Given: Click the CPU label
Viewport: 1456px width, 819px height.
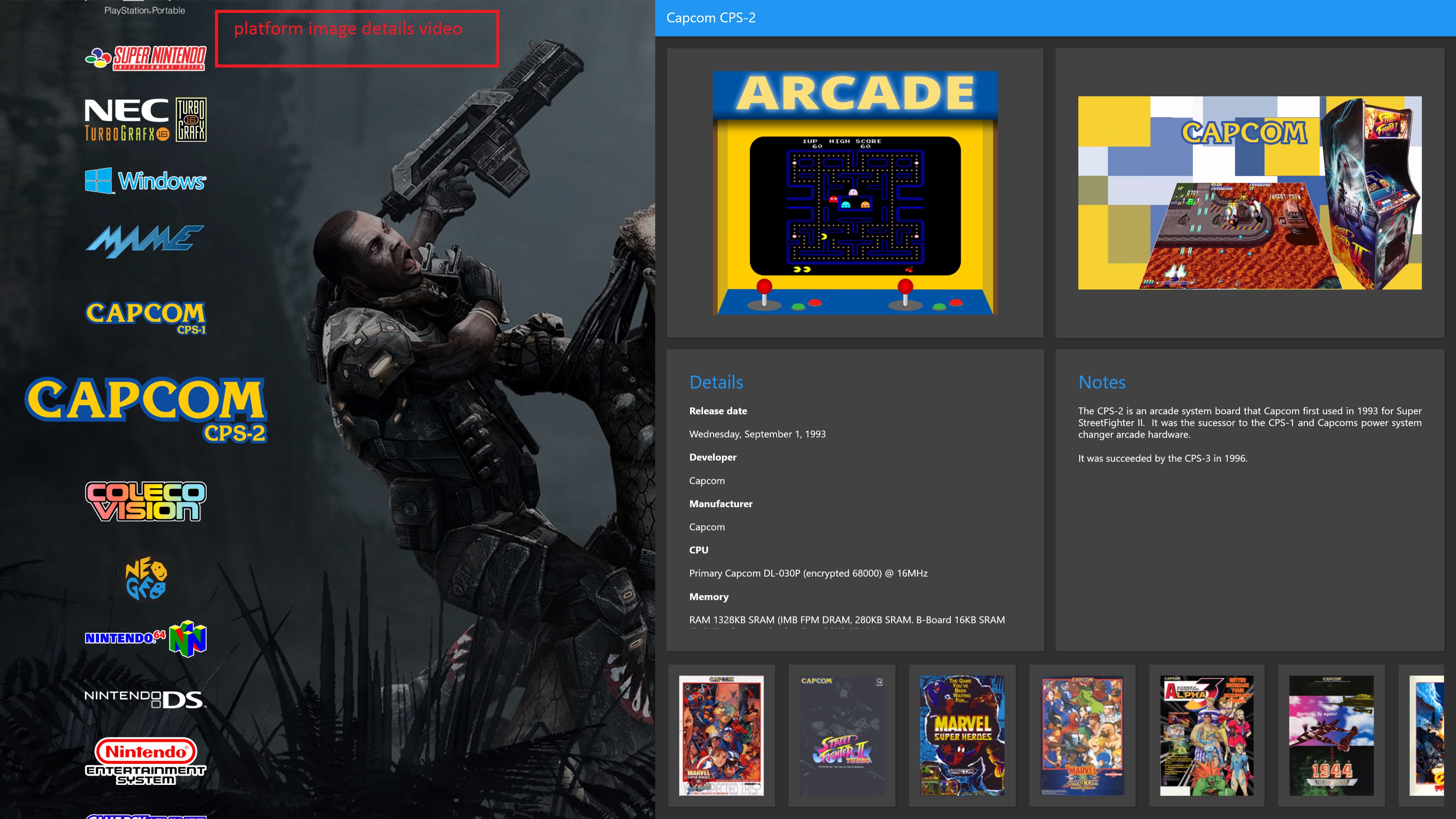Looking at the screenshot, I should [698, 550].
